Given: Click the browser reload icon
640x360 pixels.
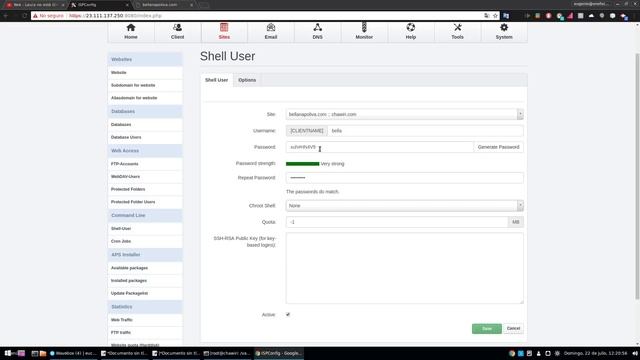Looking at the screenshot, I should 24,16.
